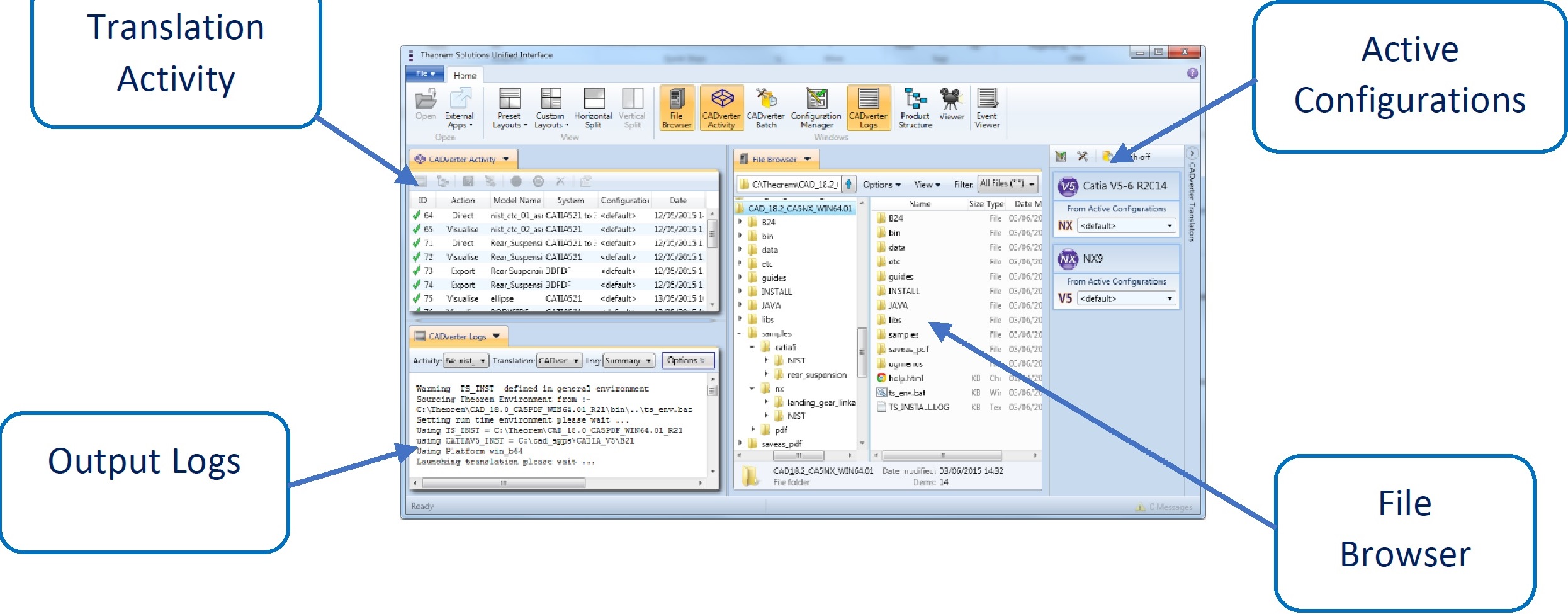Viewport: 1568px width, 614px height.
Task: Collapse the samples folder in tree
Action: pyautogui.click(x=740, y=334)
